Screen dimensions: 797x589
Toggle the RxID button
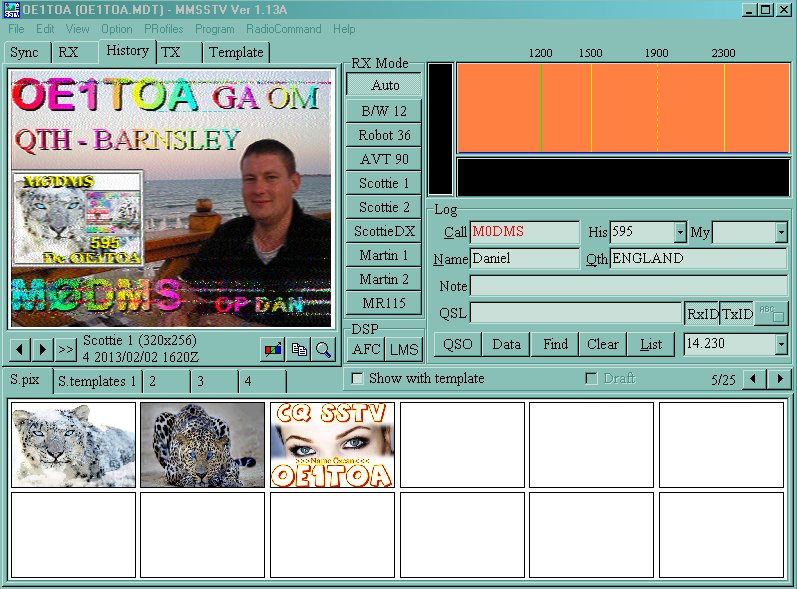[x=701, y=314]
